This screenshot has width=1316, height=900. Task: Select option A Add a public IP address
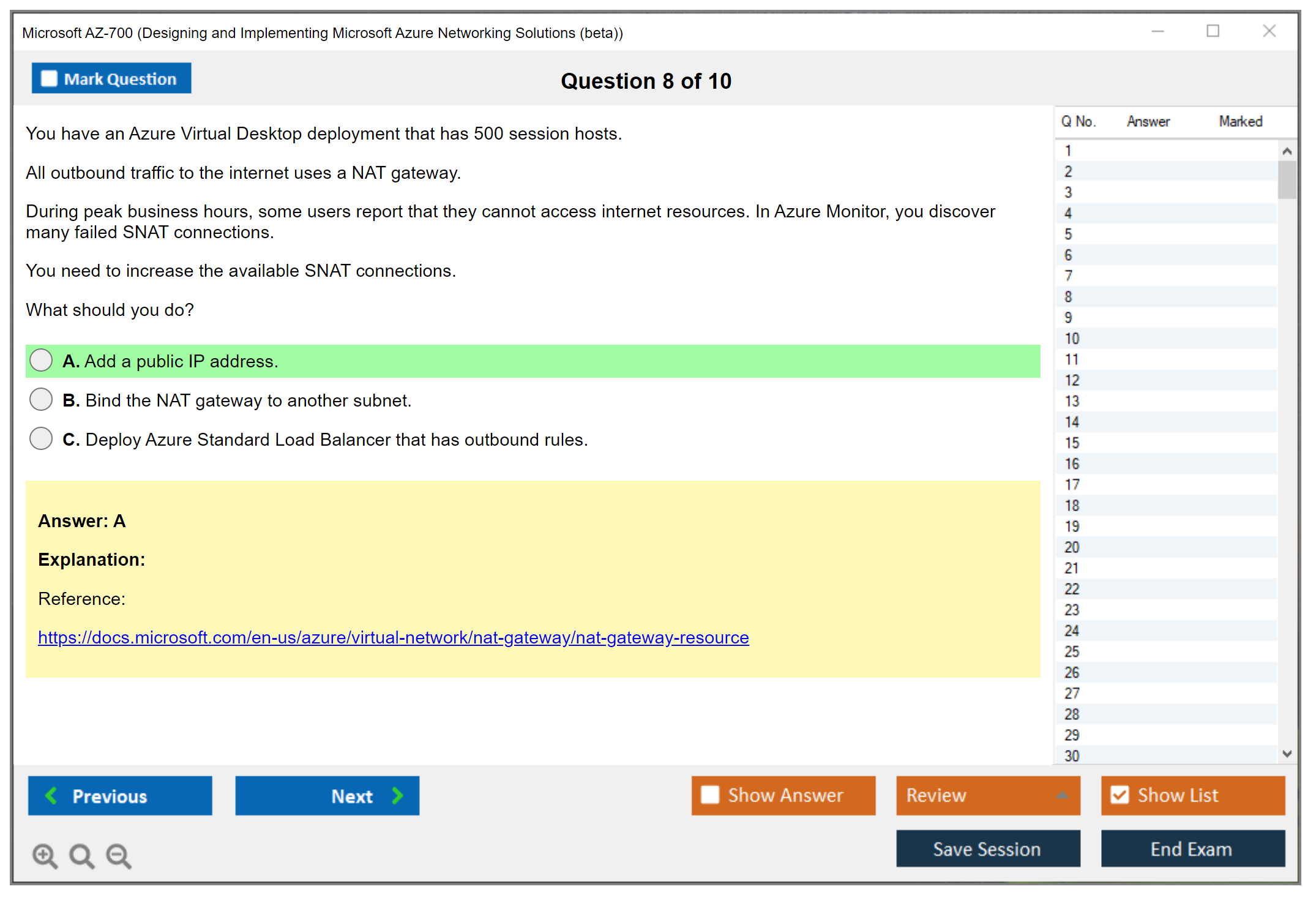(41, 360)
